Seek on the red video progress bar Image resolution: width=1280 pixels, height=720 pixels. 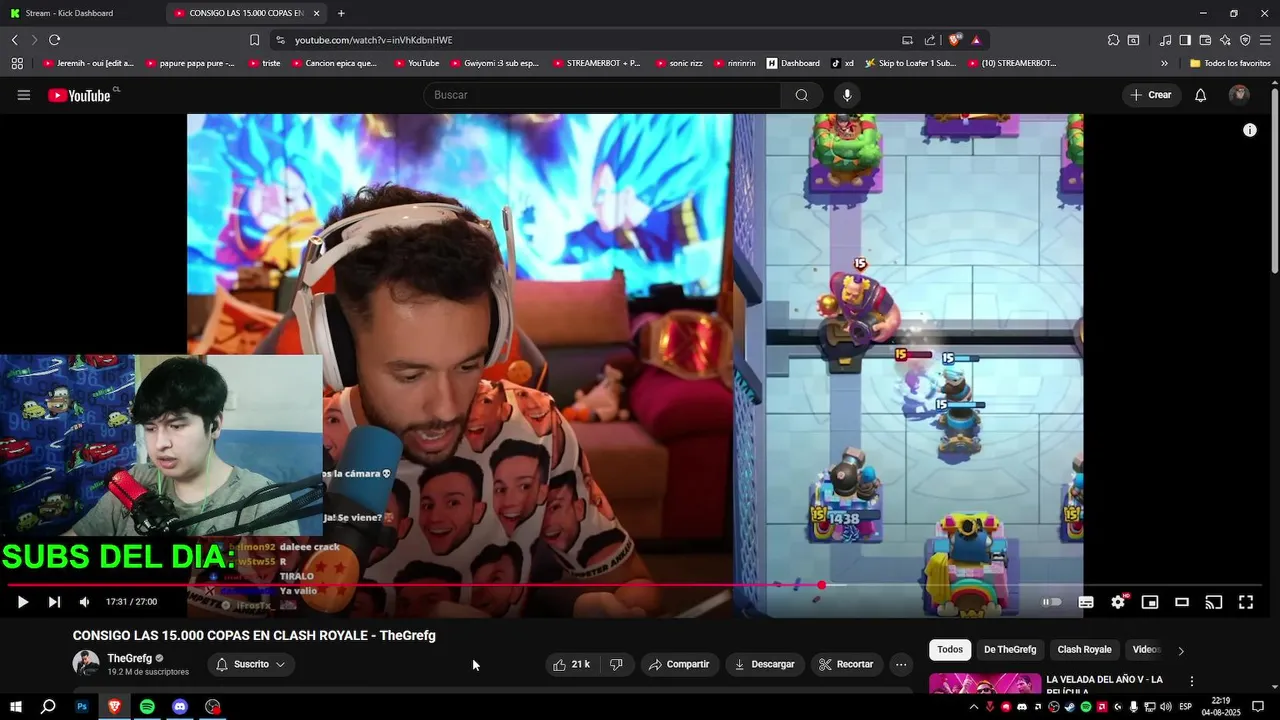(x=635, y=585)
